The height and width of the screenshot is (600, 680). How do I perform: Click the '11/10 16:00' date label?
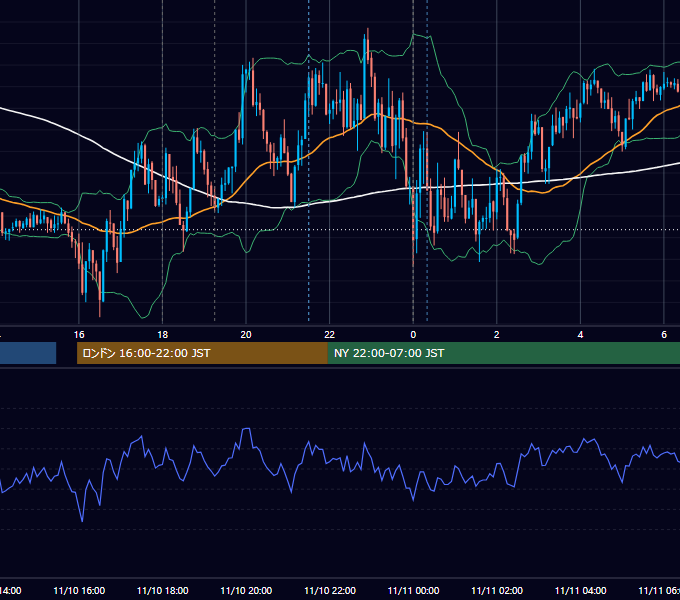tap(79, 591)
